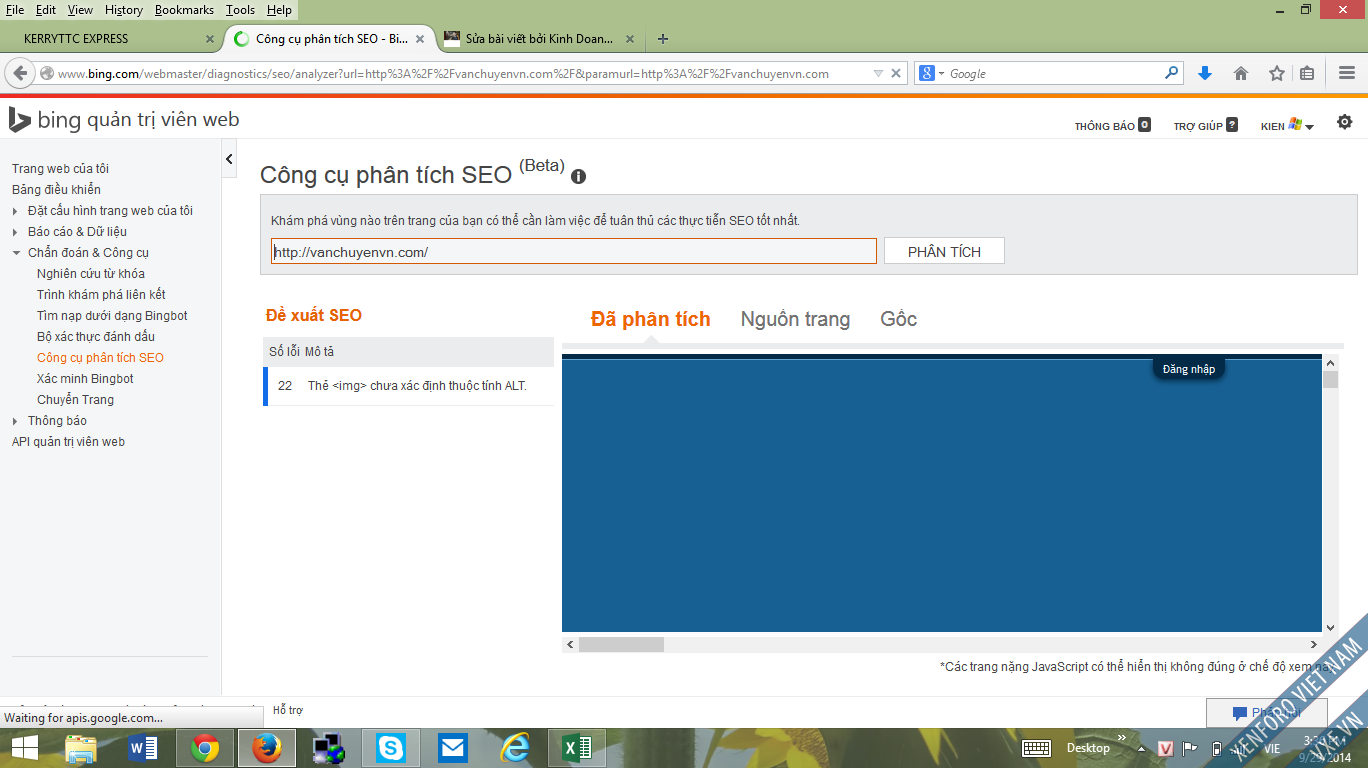Click the preview's scroll right arrow

point(1315,645)
